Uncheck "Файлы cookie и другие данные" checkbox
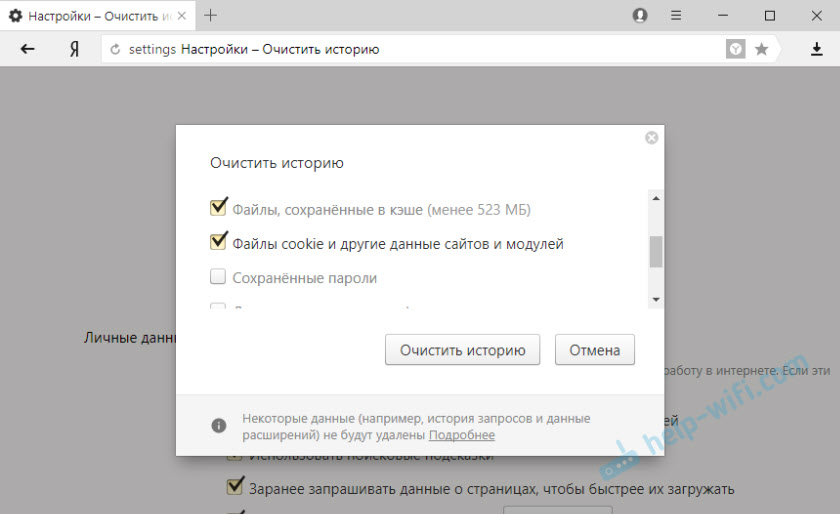Image resolution: width=840 pixels, height=514 pixels. [x=218, y=242]
